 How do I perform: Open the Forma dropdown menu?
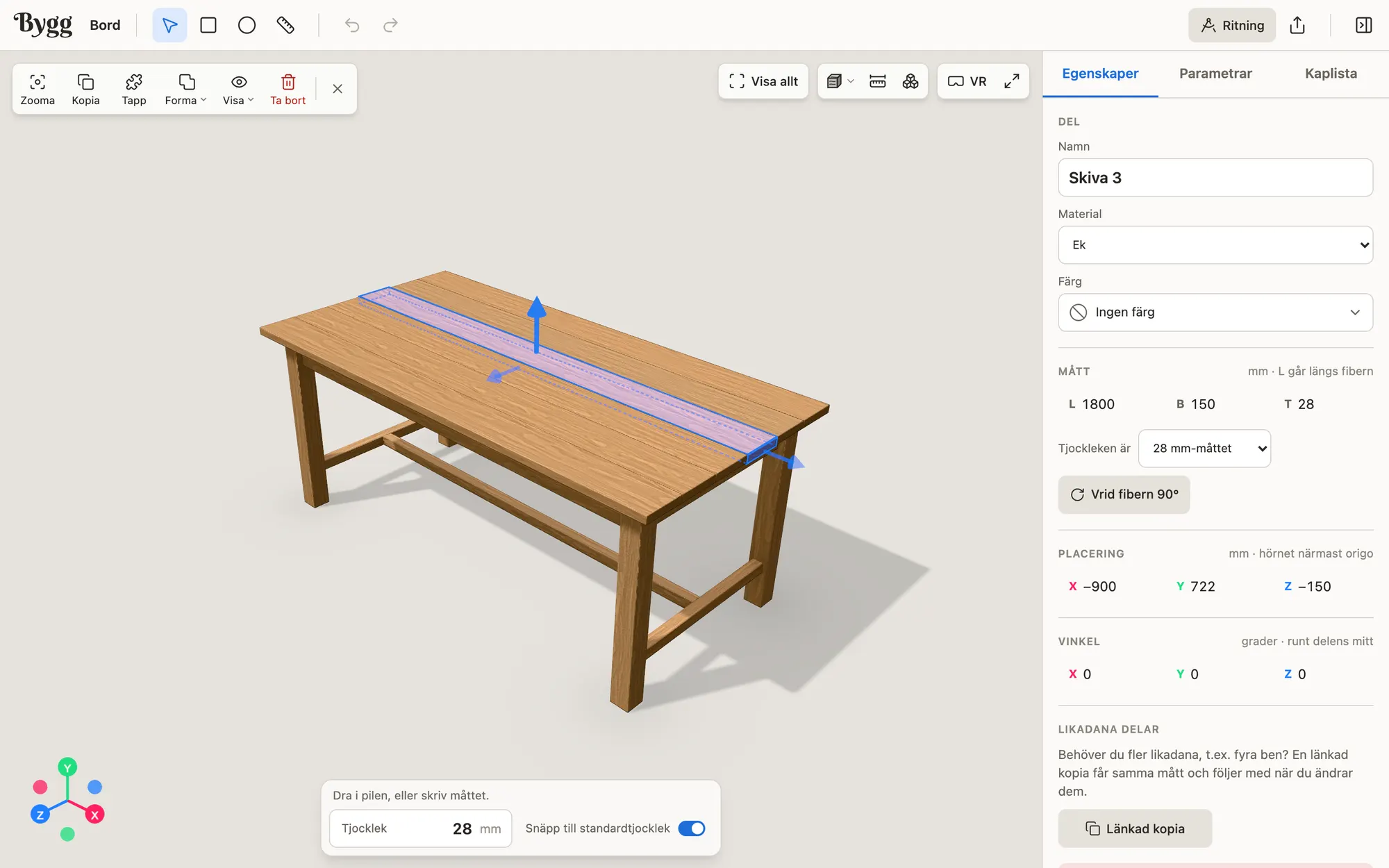185,90
